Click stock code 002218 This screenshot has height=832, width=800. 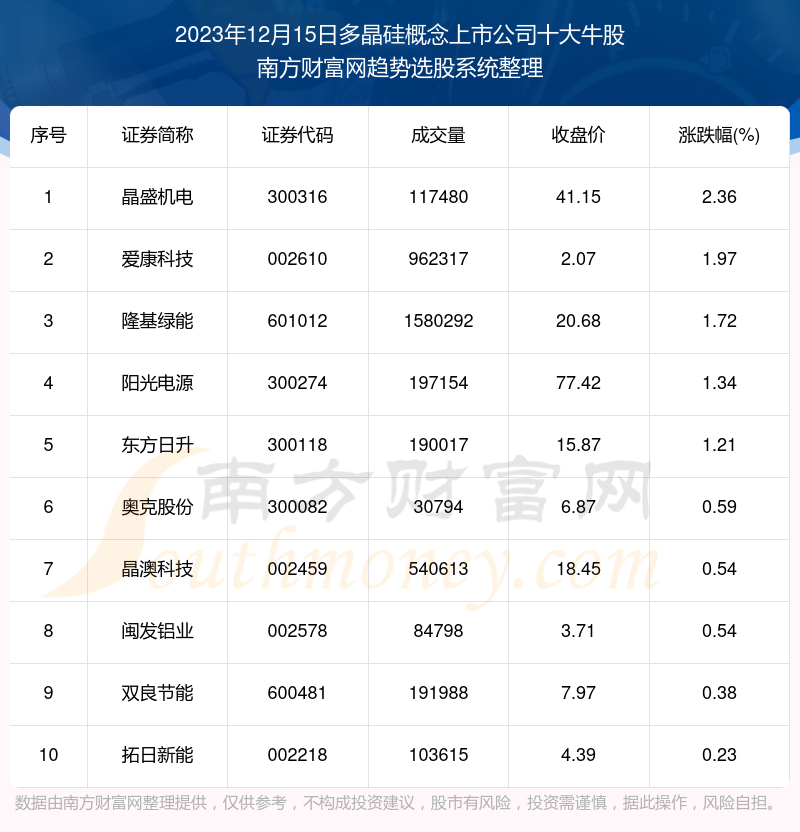[x=298, y=755]
